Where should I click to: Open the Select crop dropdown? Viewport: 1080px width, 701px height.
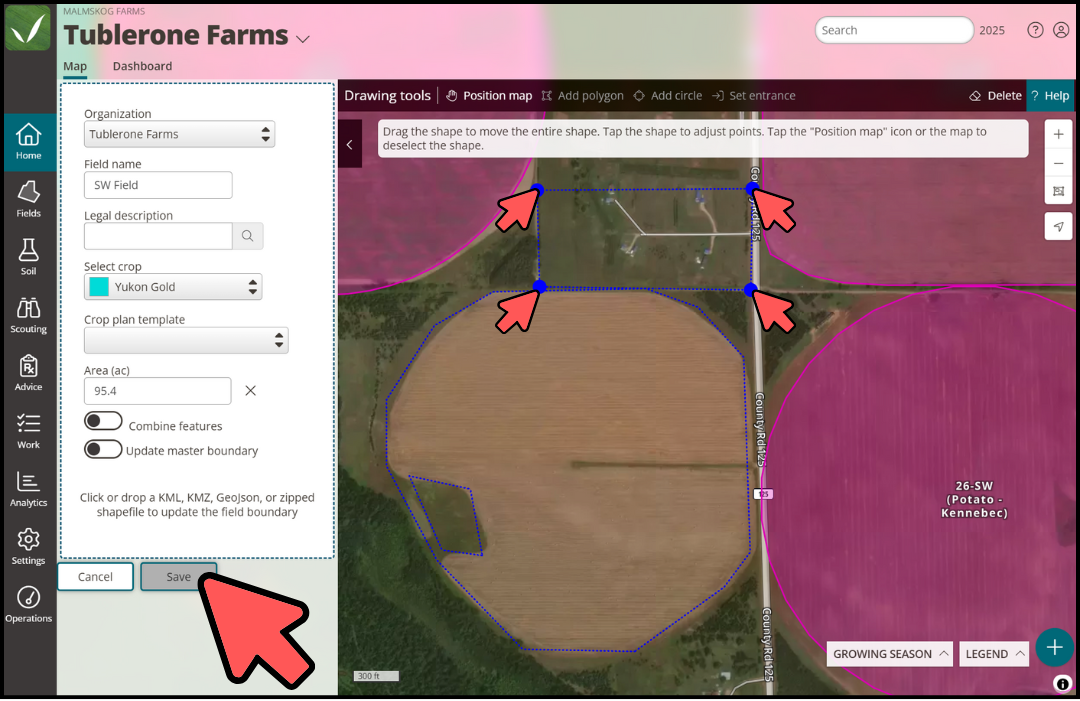point(173,287)
